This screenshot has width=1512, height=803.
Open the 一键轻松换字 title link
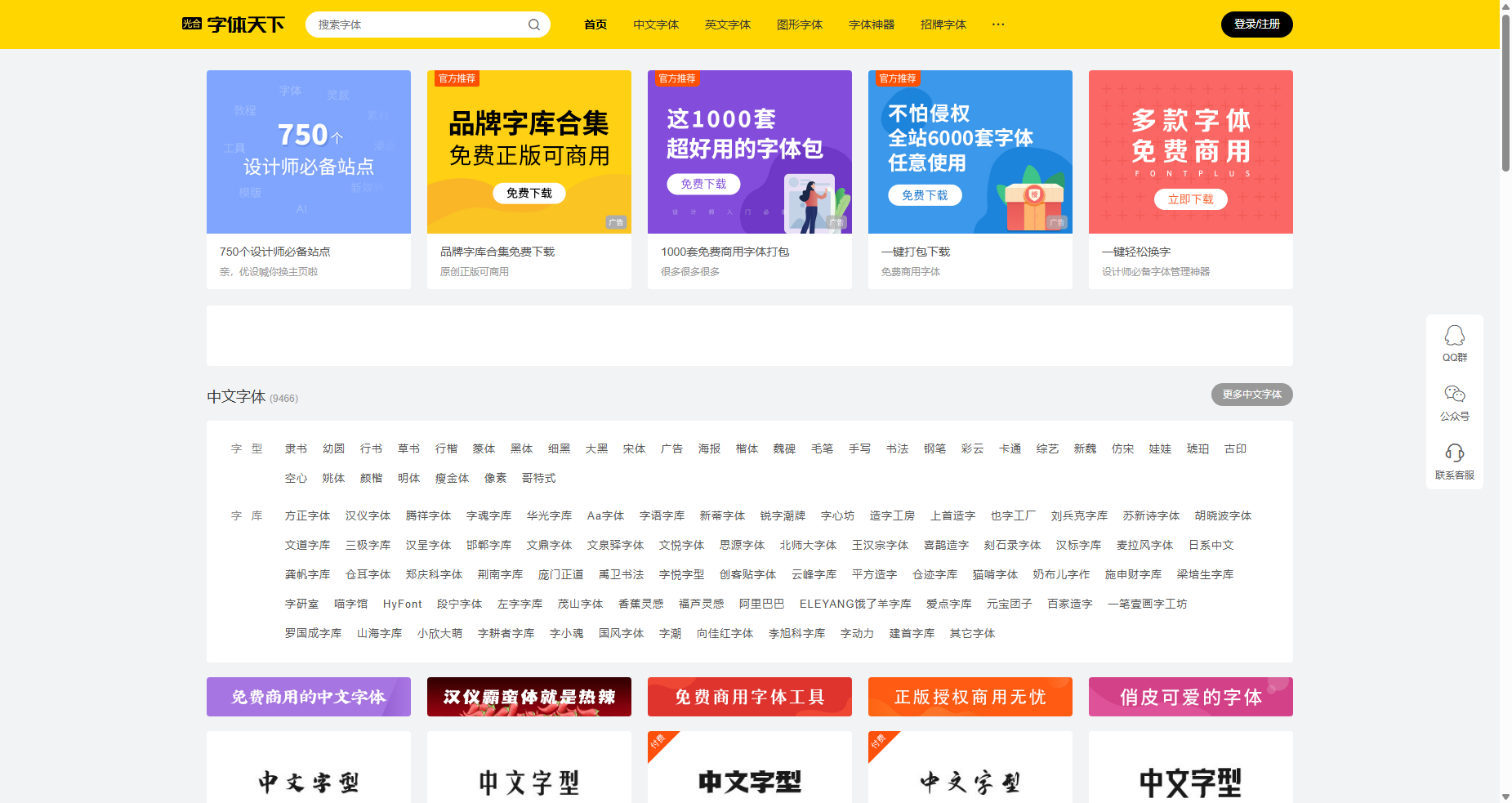coord(1136,252)
